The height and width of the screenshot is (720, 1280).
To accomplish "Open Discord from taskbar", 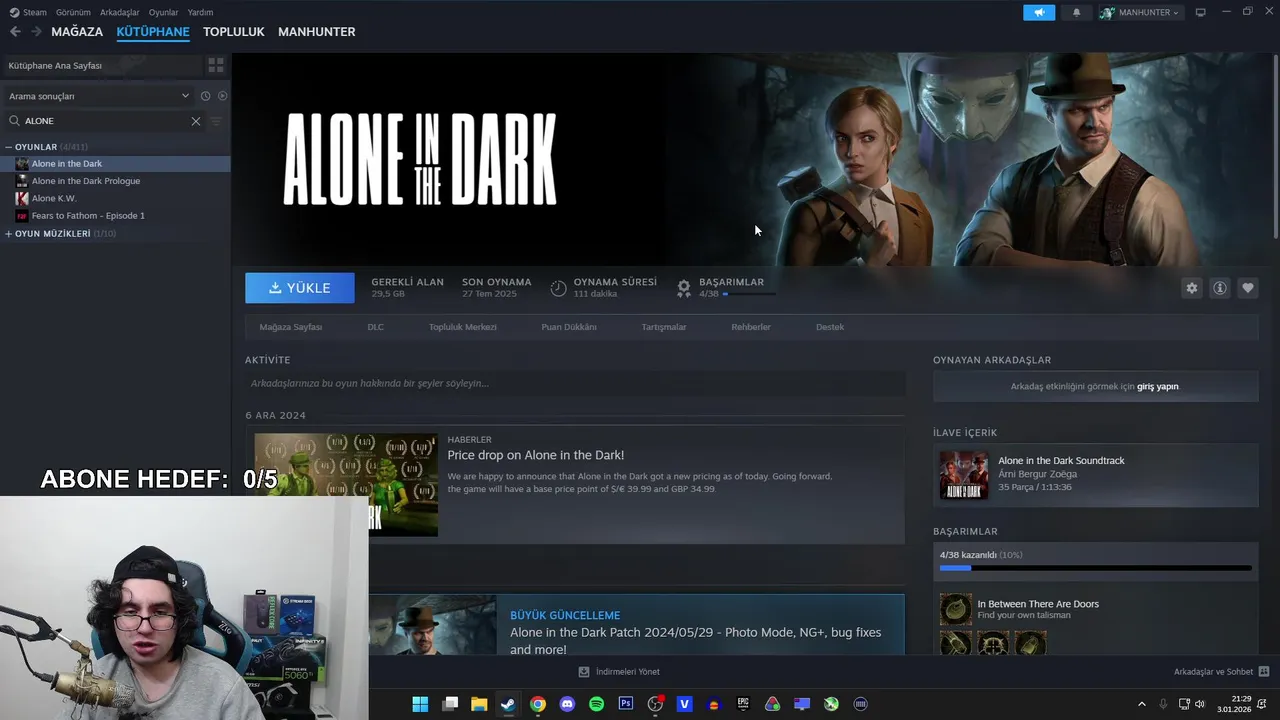I will pyautogui.click(x=567, y=704).
